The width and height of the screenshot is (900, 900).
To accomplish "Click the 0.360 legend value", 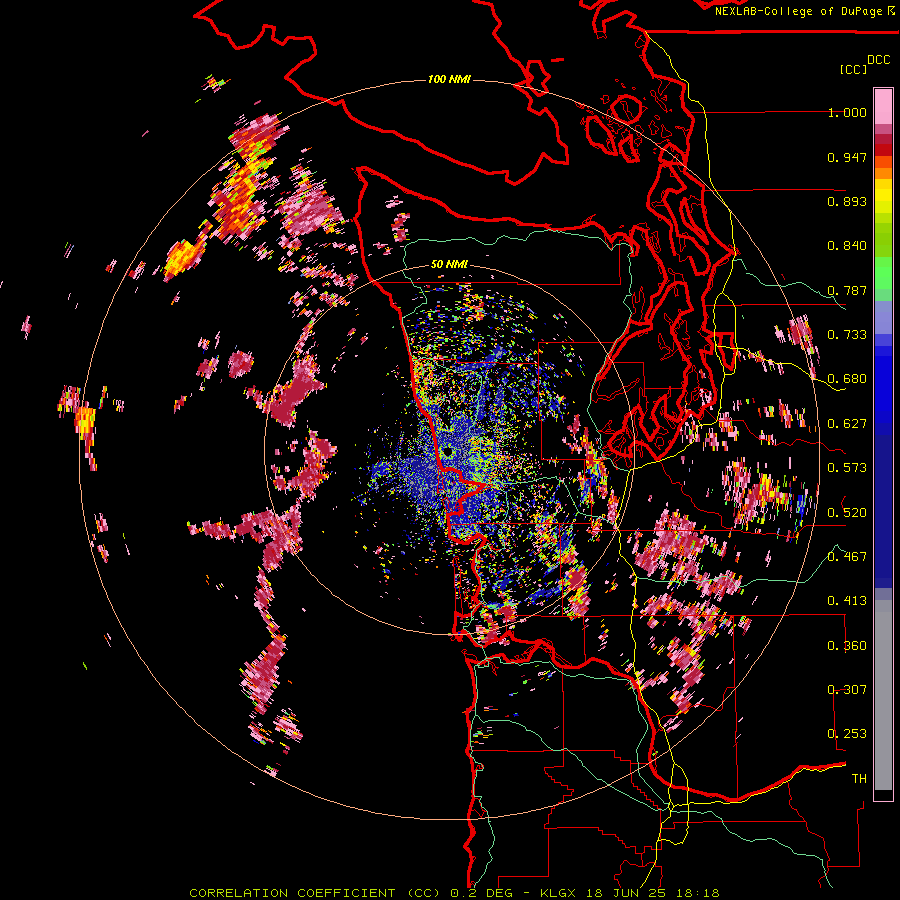I will (847, 645).
